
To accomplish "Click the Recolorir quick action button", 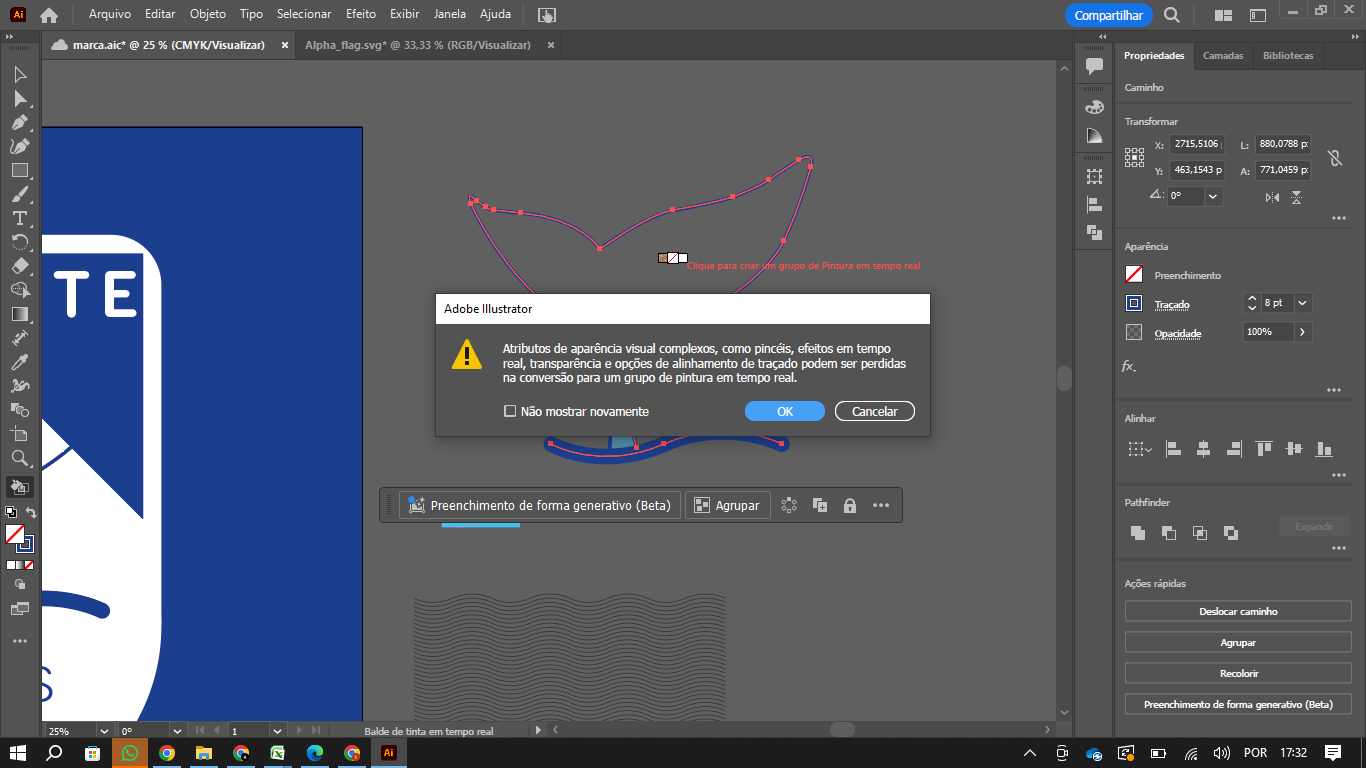I will [1238, 673].
